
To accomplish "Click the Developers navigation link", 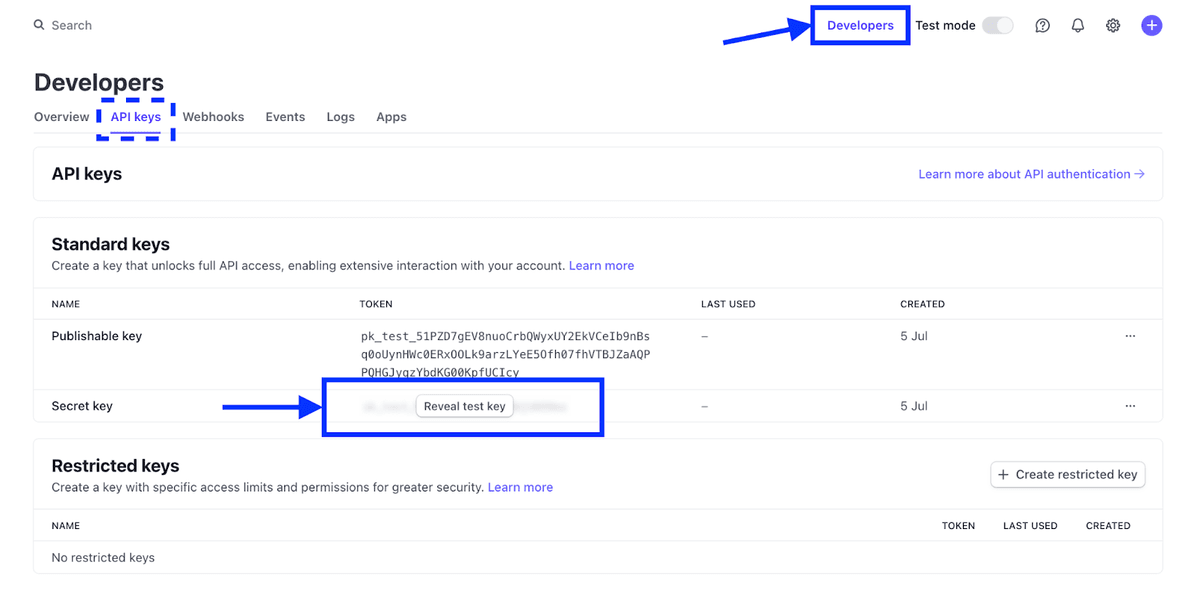I will coord(860,24).
